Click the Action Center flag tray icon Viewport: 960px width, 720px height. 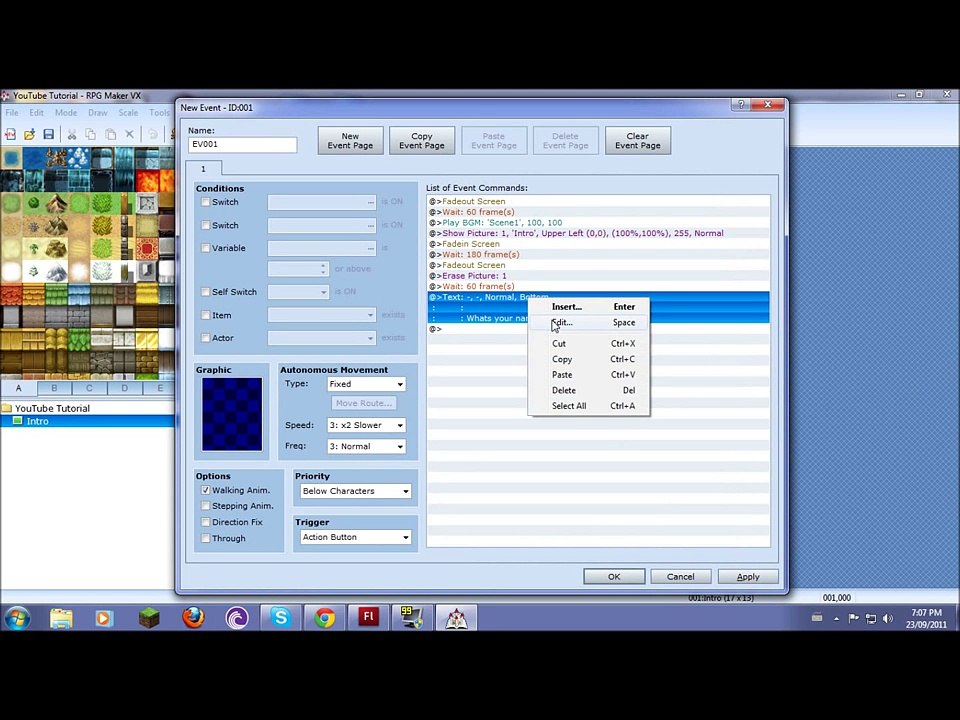point(853,618)
